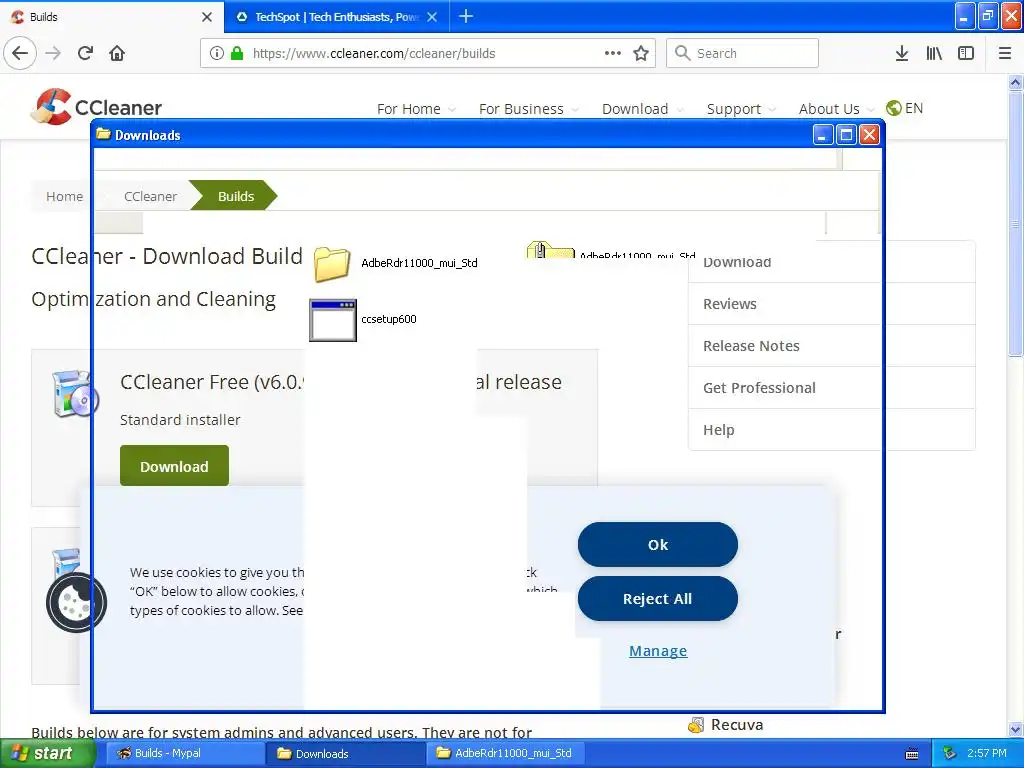Select the Downloads taskbar button

345,754
